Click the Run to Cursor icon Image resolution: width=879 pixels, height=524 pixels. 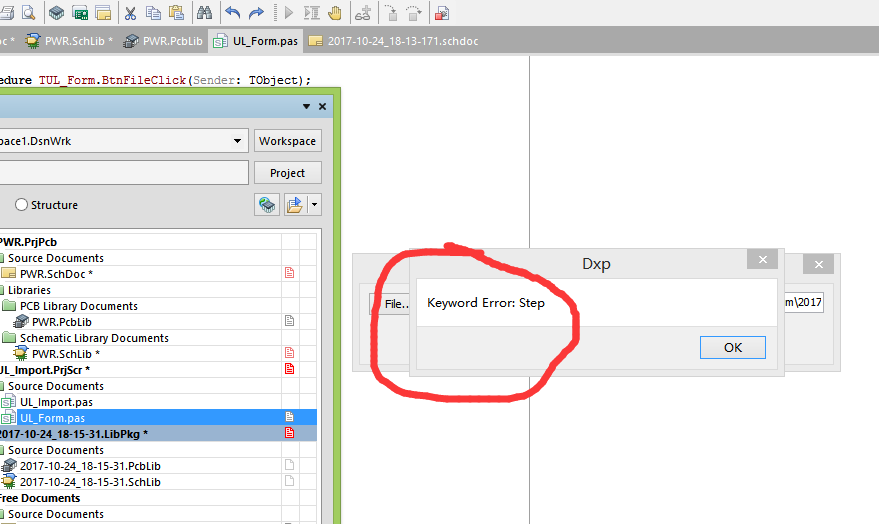pos(312,12)
